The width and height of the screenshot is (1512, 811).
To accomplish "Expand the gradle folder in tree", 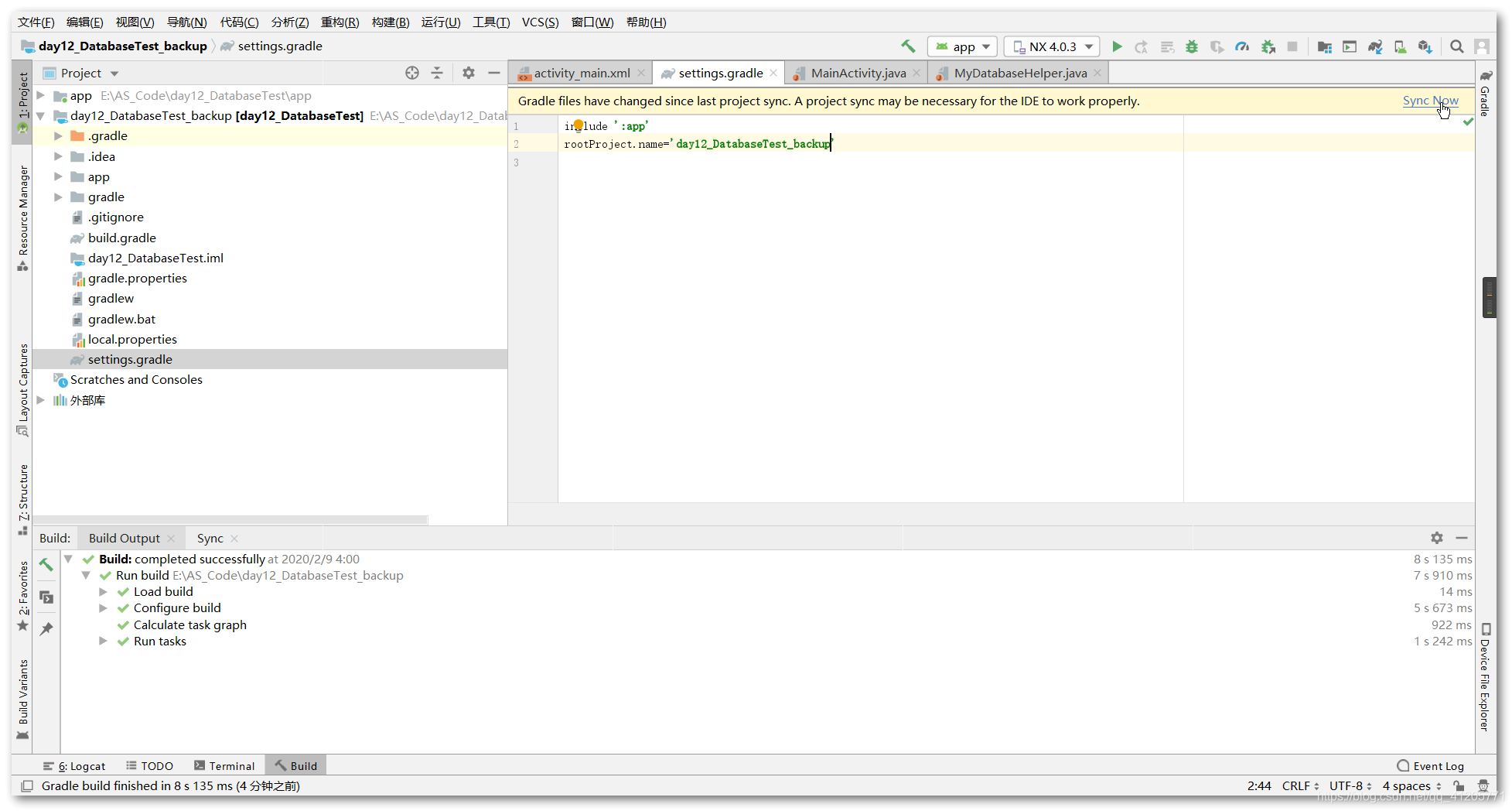I will coord(58,197).
